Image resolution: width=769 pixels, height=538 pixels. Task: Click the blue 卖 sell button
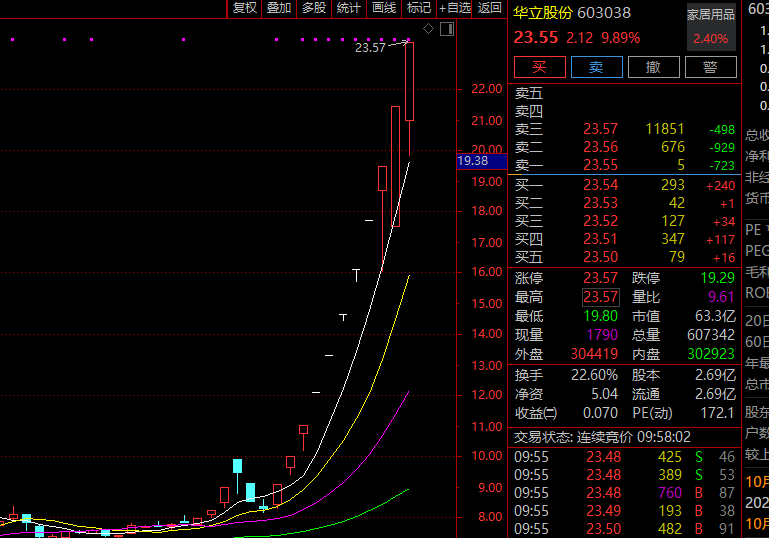coord(596,67)
